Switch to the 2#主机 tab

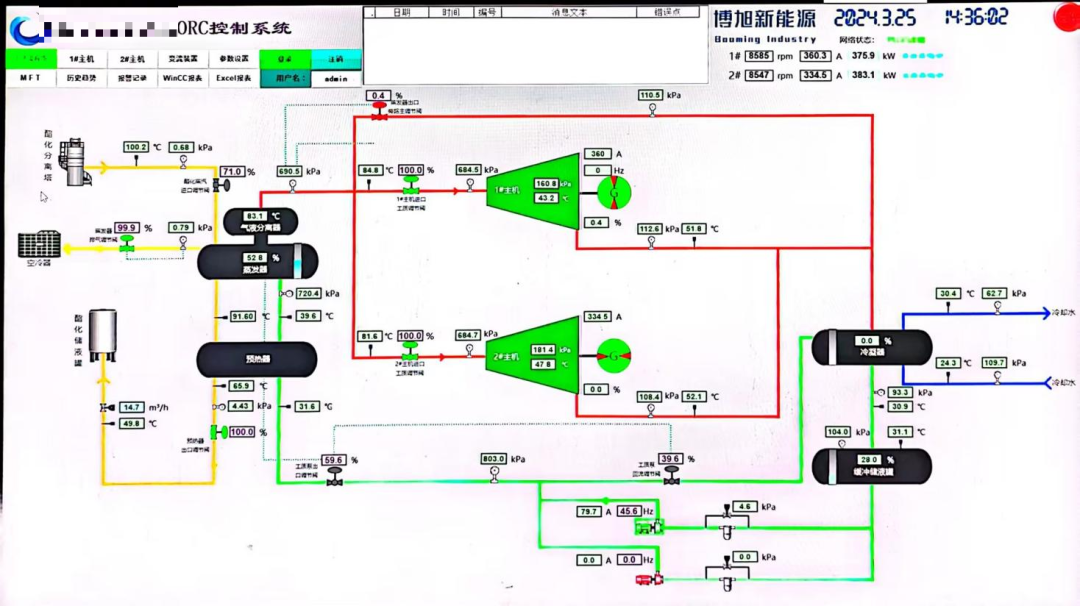click(132, 59)
